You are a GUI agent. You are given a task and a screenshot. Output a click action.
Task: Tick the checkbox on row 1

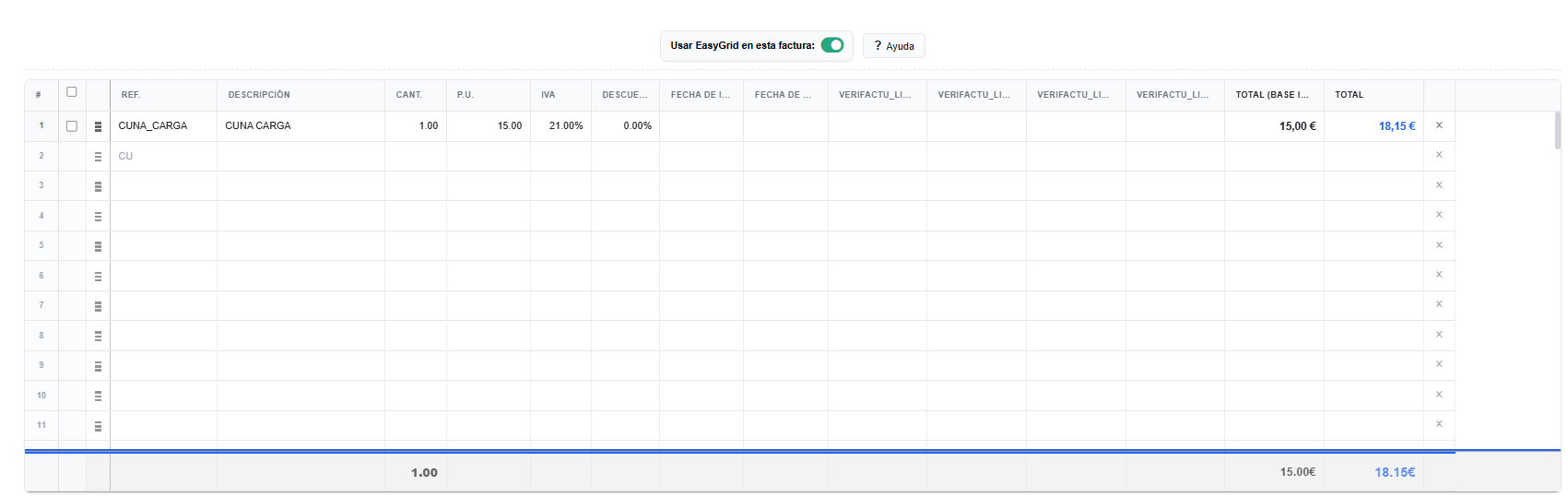coord(72,126)
